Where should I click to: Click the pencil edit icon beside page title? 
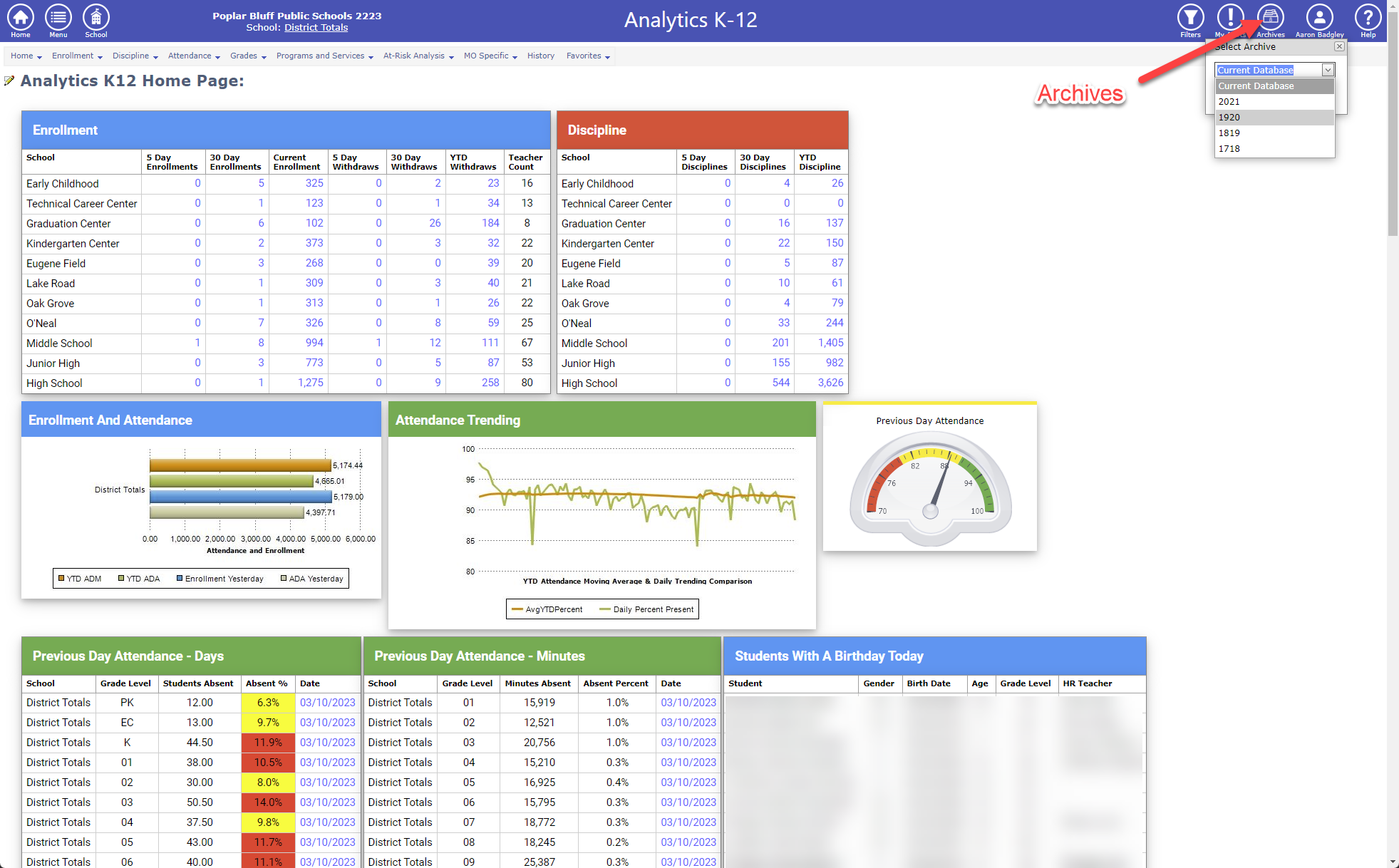coord(9,81)
